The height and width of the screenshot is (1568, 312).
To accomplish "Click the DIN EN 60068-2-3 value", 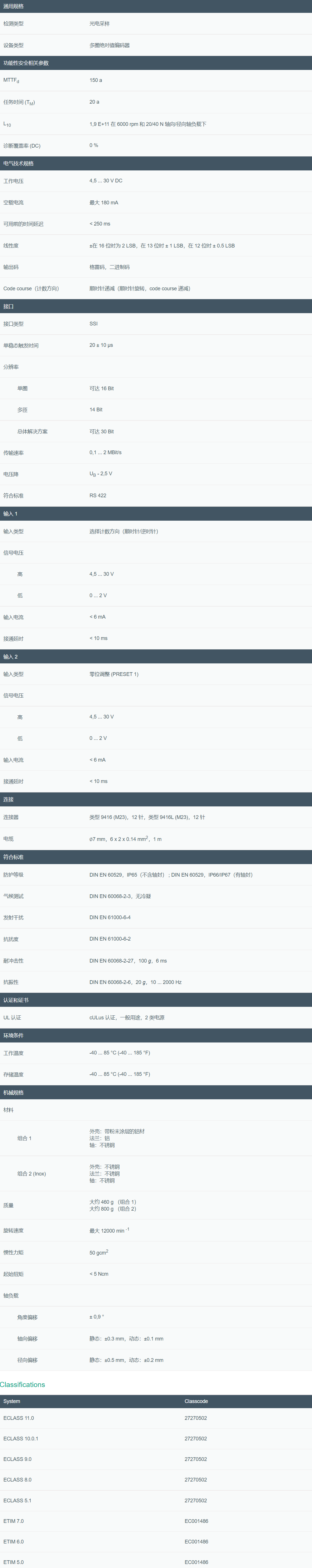I will point(120,896).
